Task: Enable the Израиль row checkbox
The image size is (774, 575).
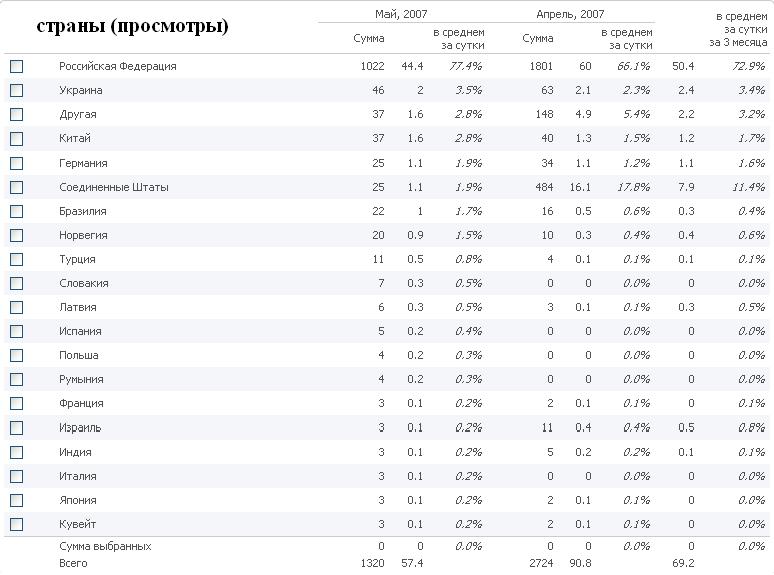Action: pyautogui.click(x=16, y=428)
